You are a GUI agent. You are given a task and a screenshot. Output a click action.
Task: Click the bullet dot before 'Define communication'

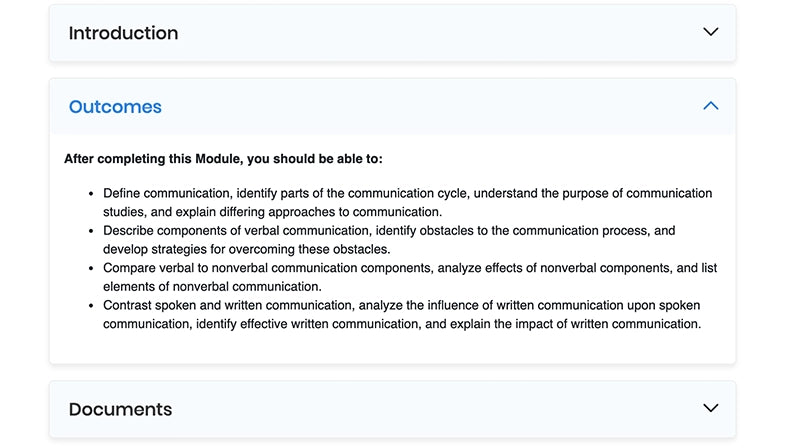point(91,193)
